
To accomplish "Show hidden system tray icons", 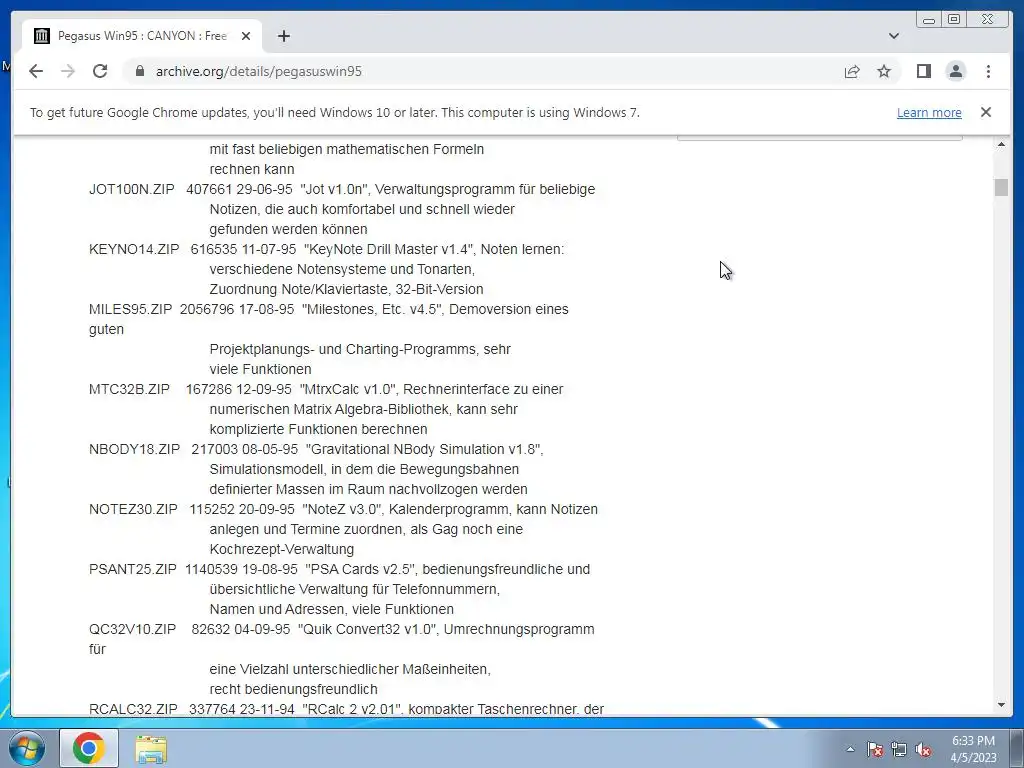I will click(x=850, y=749).
